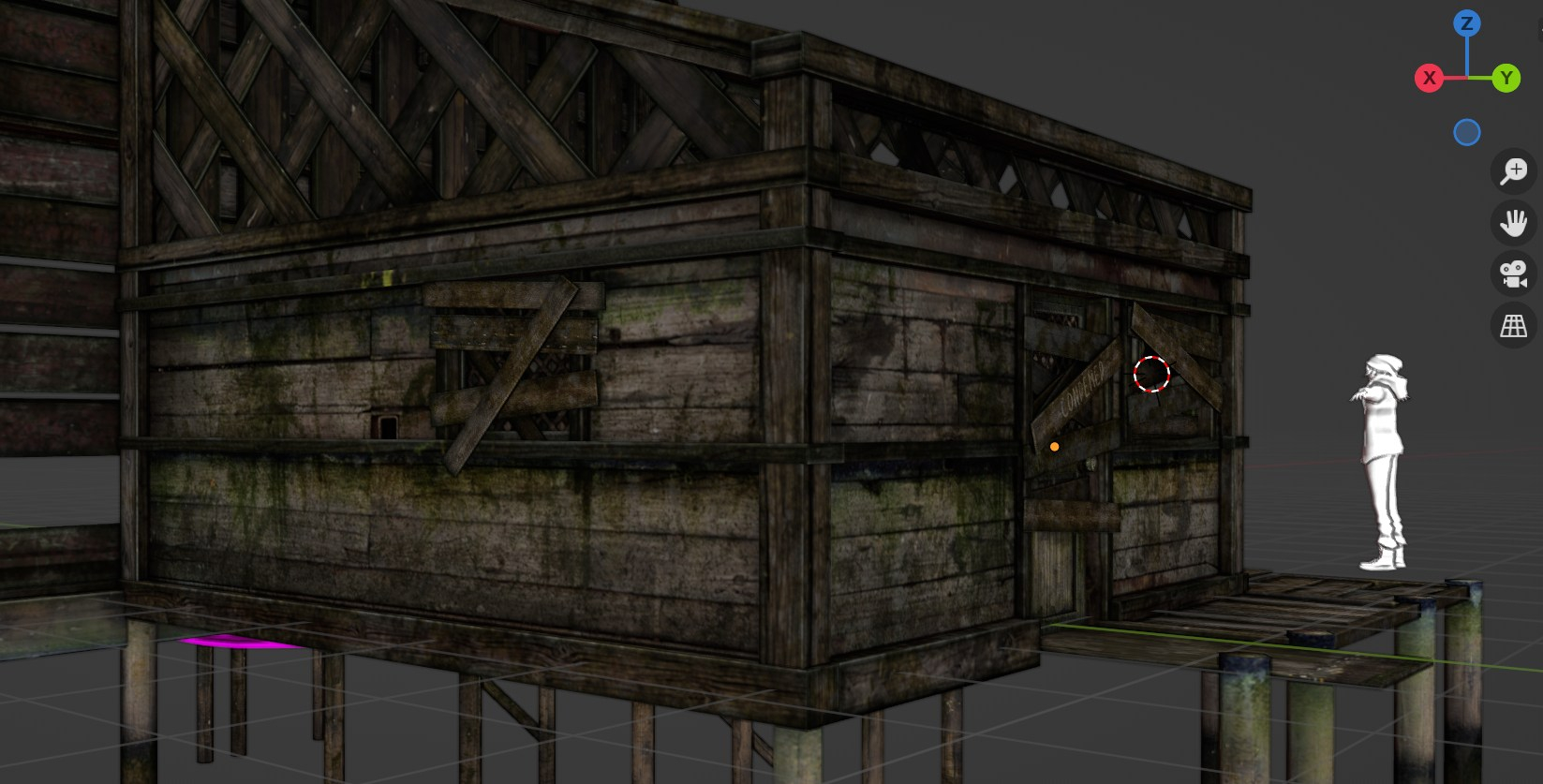Image resolution: width=1543 pixels, height=784 pixels.
Task: Click the horizontal plank nailed across the door
Action: 1073,516
